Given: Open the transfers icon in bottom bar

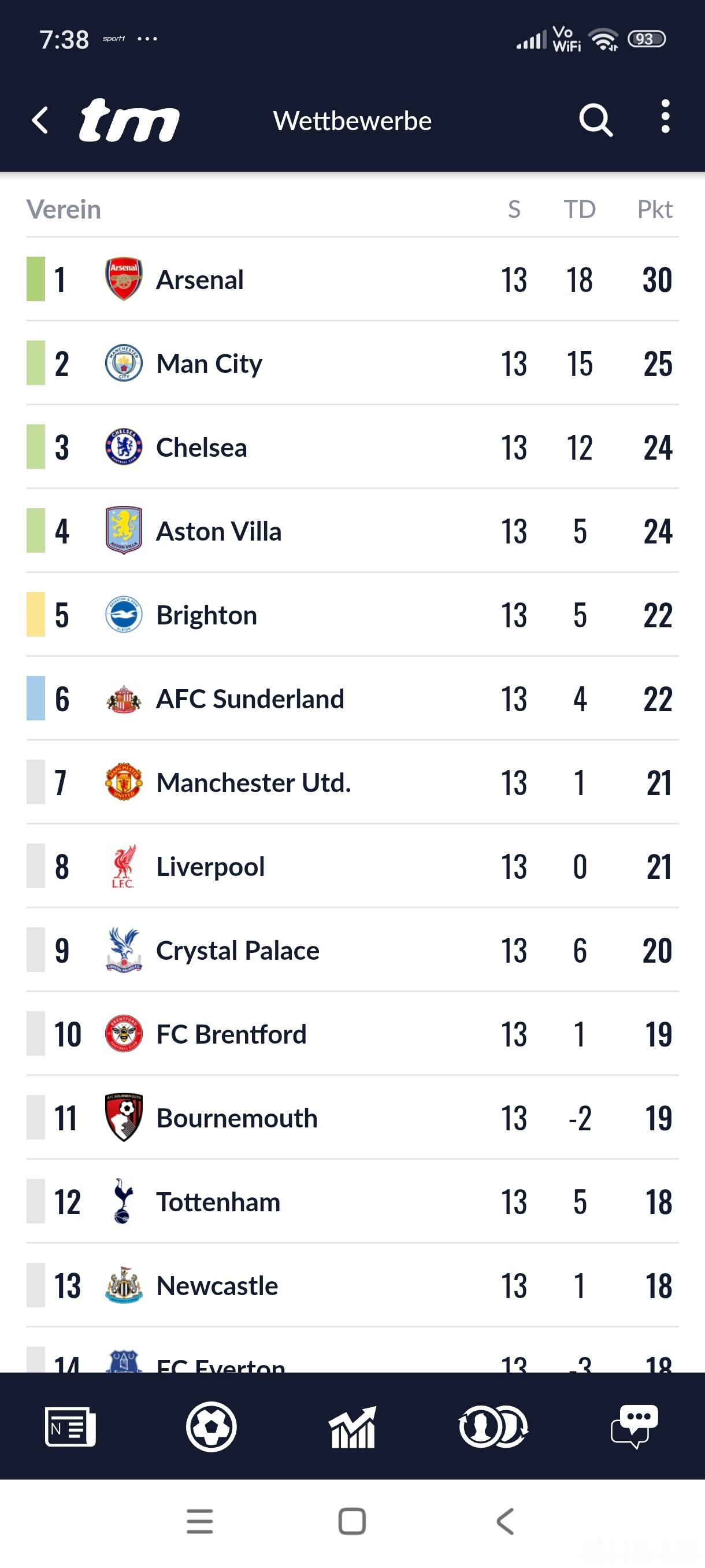Looking at the screenshot, I should click(x=493, y=1426).
